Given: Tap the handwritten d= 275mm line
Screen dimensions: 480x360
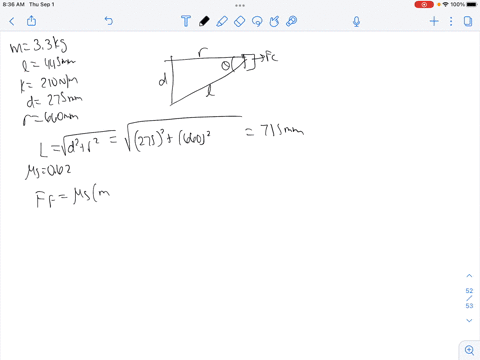Looking at the screenshot, I should click(54, 100).
